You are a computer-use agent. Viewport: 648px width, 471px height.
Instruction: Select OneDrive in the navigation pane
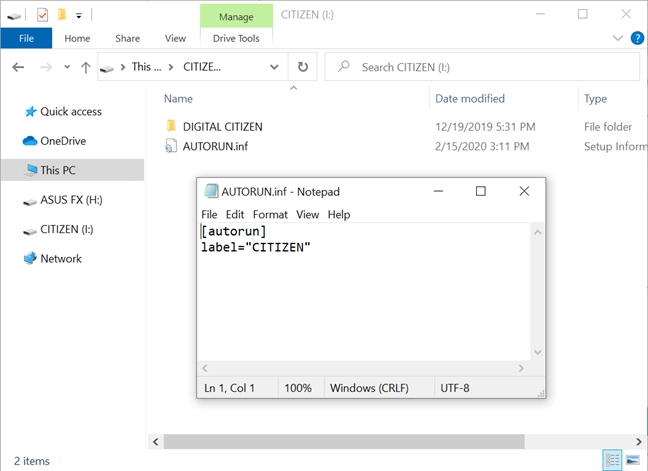(x=63, y=141)
